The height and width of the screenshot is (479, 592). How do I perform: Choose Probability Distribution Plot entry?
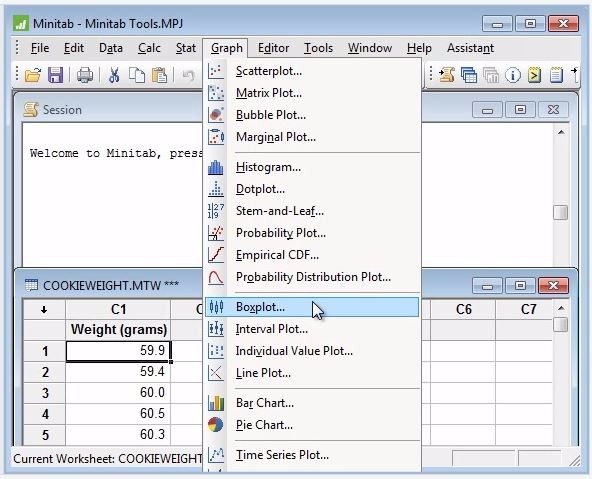point(312,277)
